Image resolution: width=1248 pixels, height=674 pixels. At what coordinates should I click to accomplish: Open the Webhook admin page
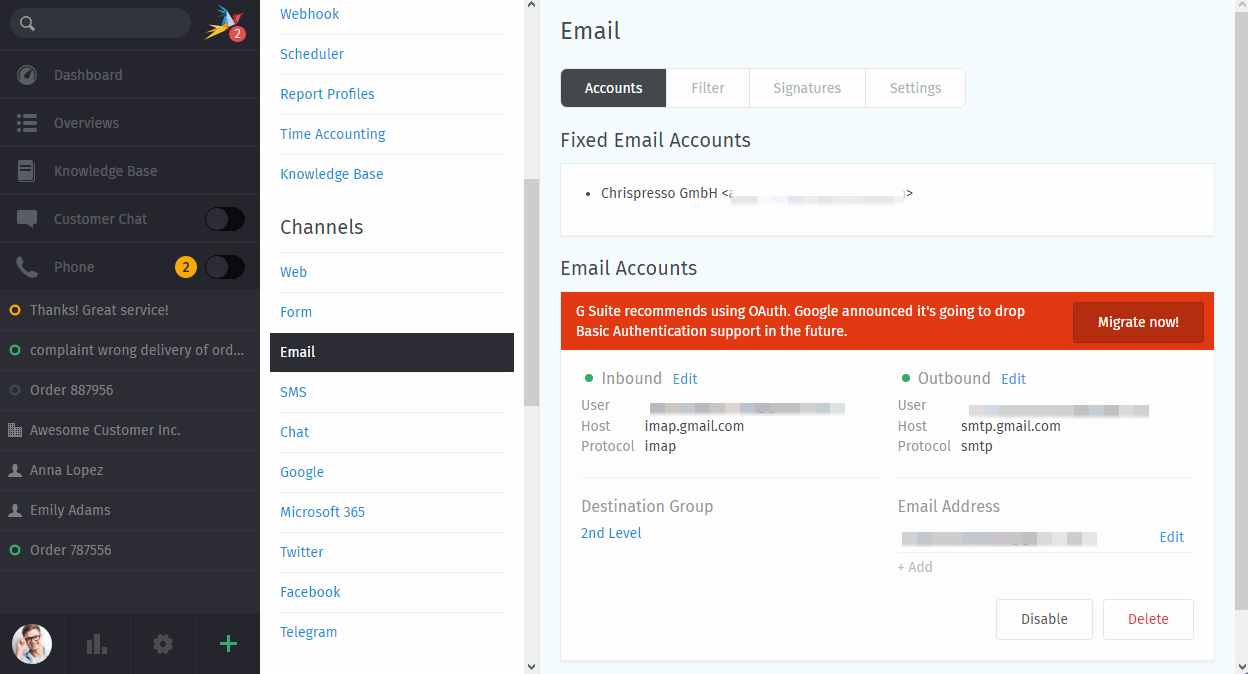pos(310,14)
